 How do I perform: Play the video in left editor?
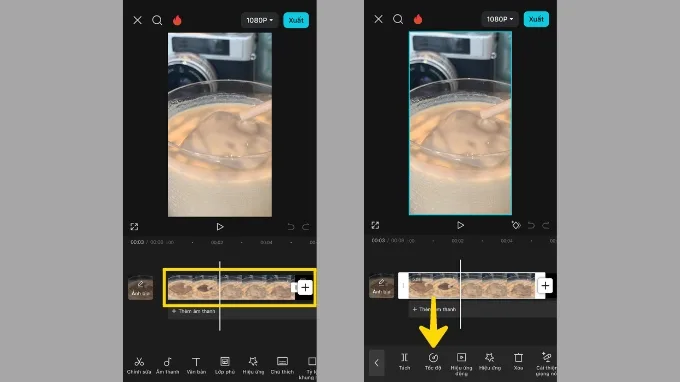[x=220, y=227]
